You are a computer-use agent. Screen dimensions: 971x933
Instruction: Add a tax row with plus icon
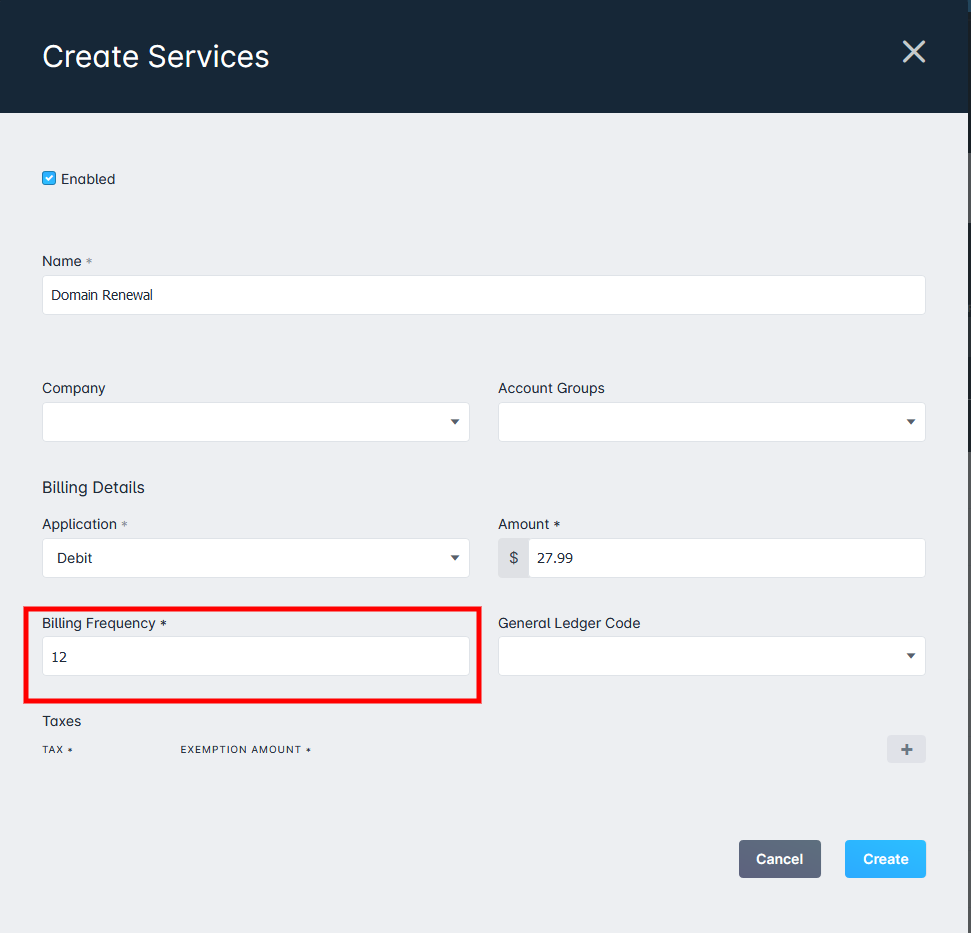point(906,749)
